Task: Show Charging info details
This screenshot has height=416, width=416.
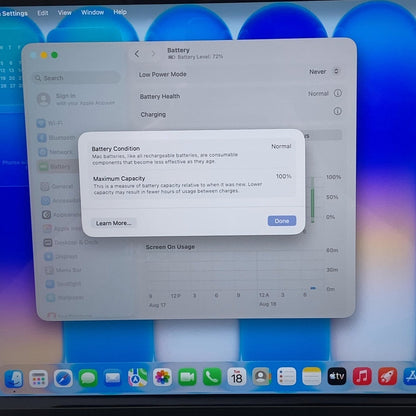Action: pos(337,111)
